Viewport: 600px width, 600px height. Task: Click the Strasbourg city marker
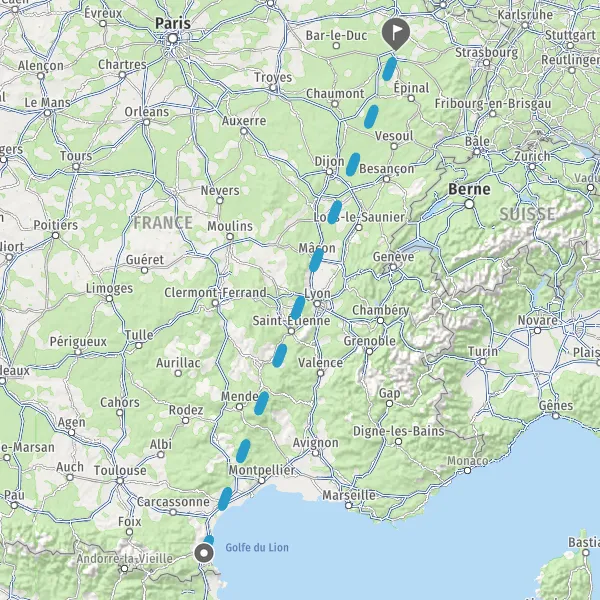tap(486, 63)
